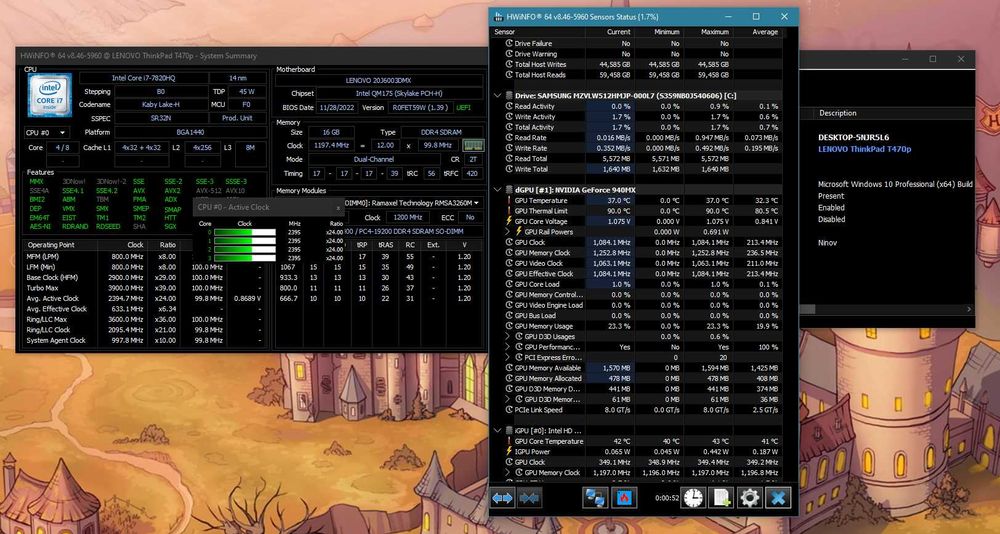Expand the PCI Express Errors row

click(x=508, y=357)
